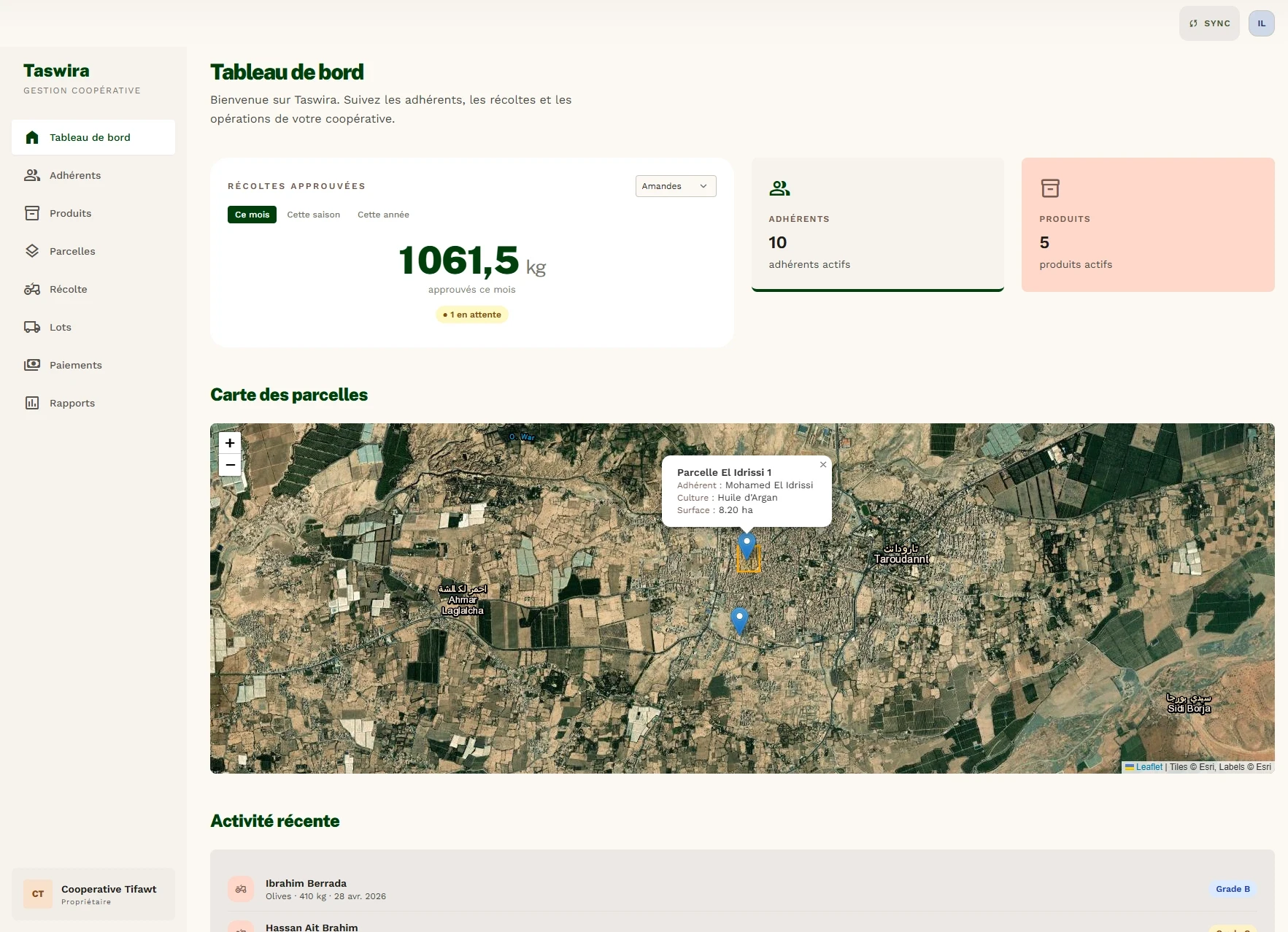Open the Produits actifs card

[1148, 225]
